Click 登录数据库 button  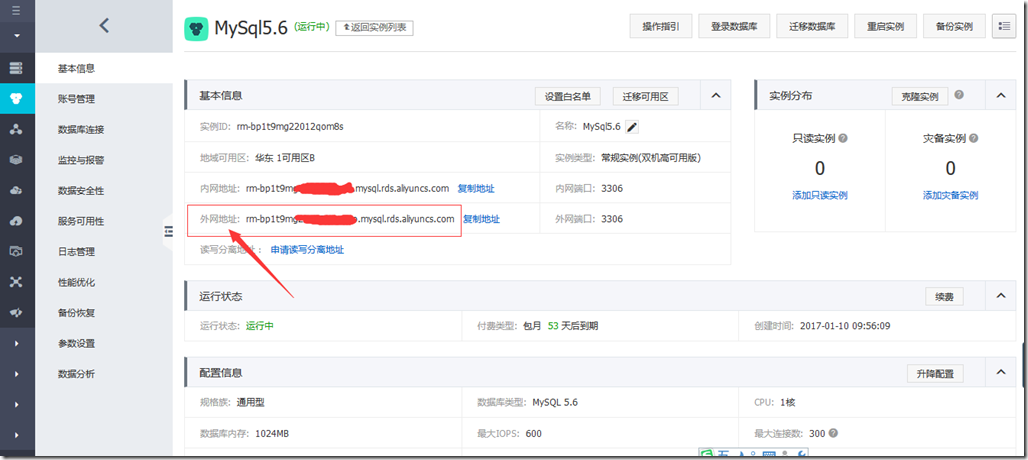click(735, 27)
